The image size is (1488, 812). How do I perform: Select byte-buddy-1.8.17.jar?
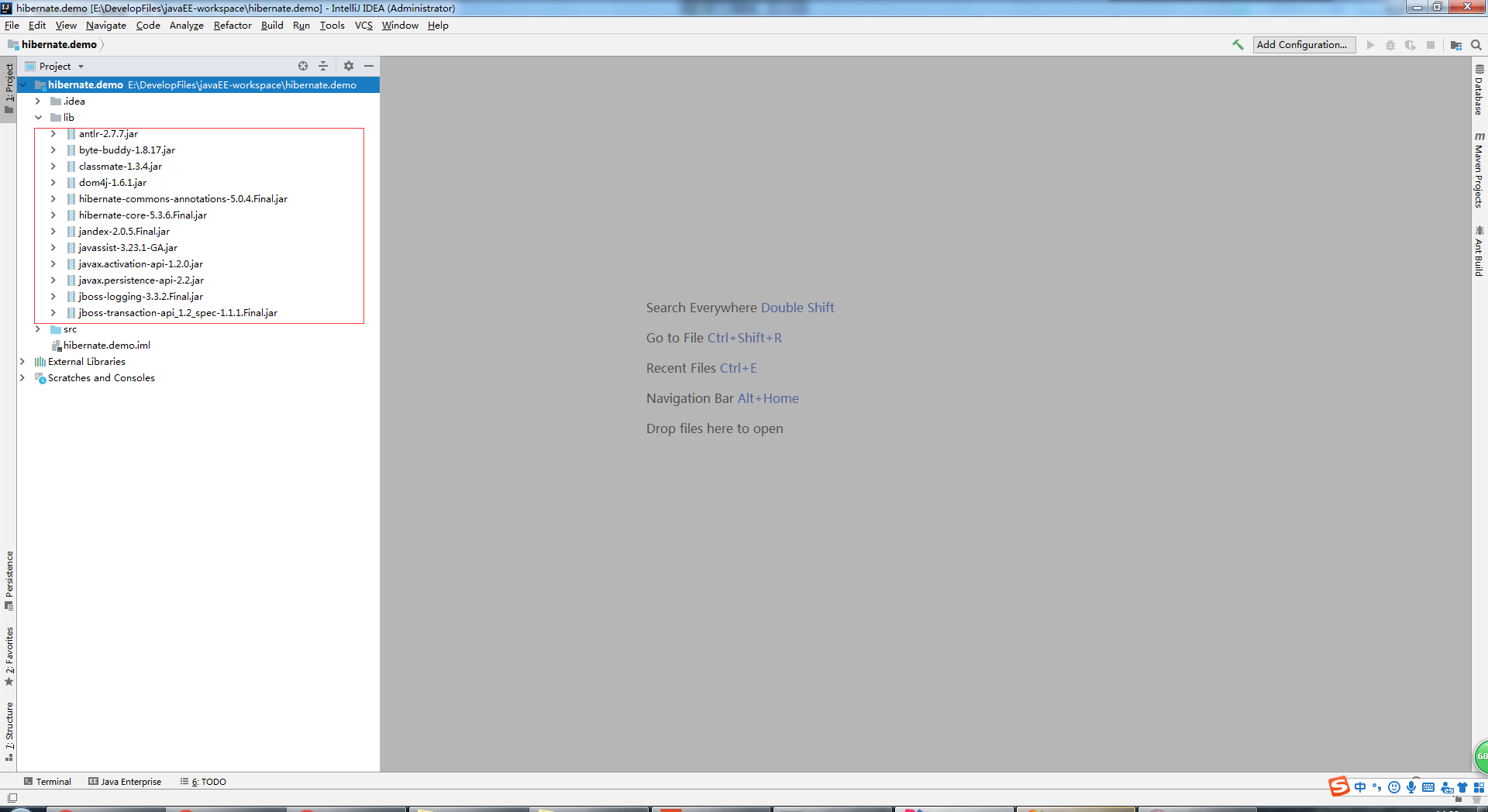tap(127, 150)
